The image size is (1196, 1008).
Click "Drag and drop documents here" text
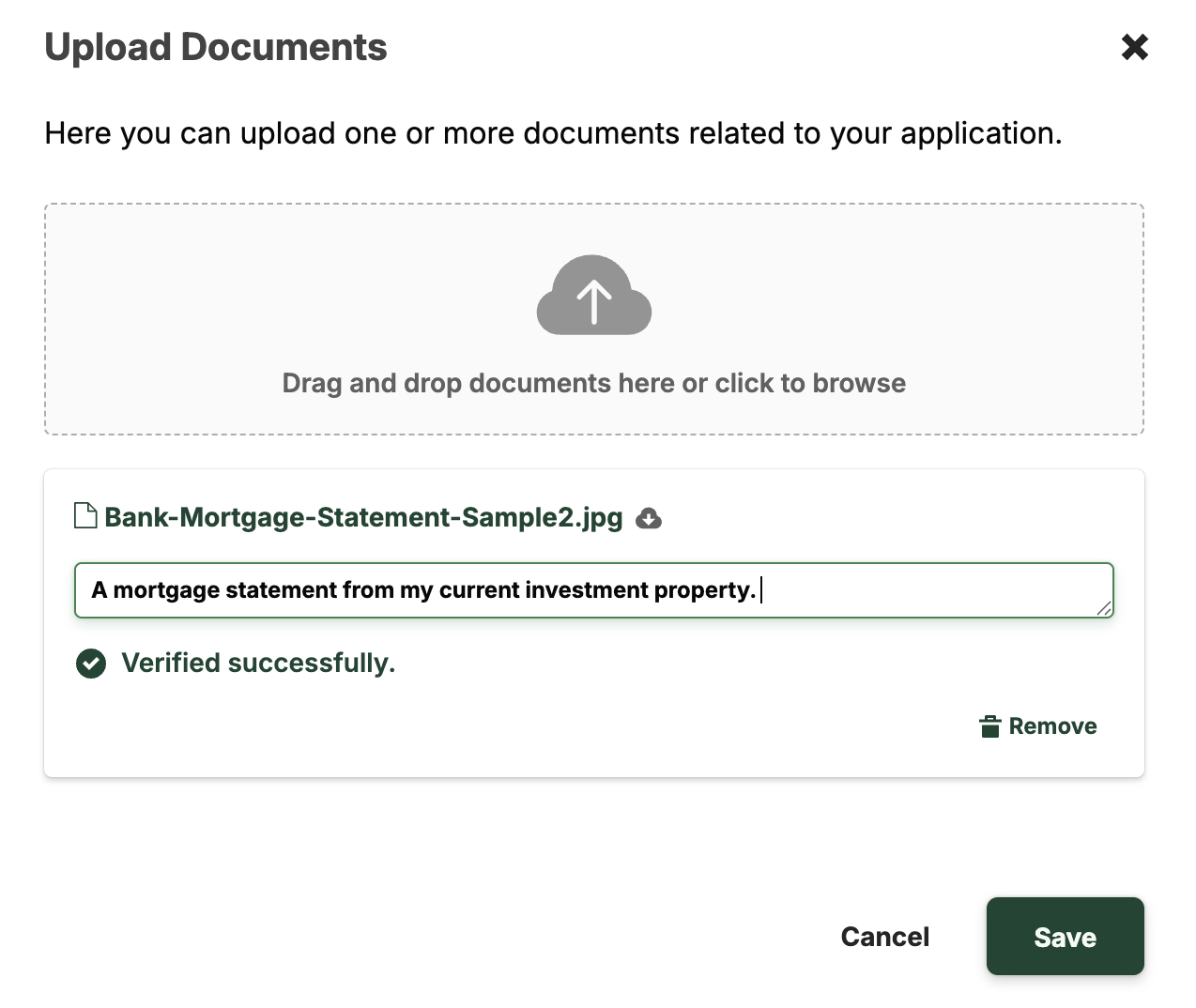(593, 383)
